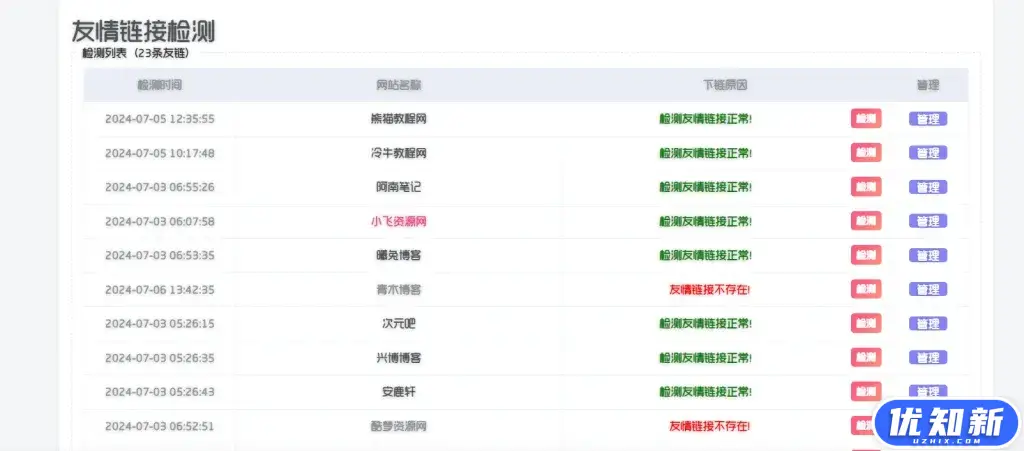Click 管理 in 安鹿轩 row

[x=927, y=391]
